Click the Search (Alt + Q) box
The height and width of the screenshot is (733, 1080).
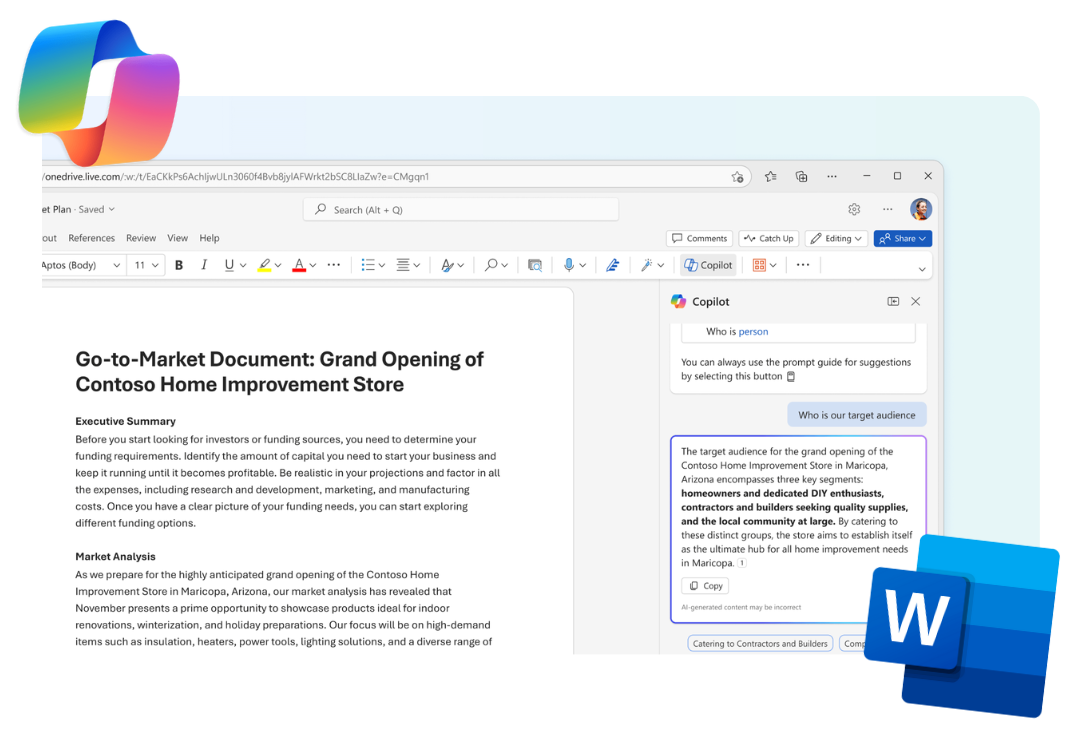[x=461, y=209]
